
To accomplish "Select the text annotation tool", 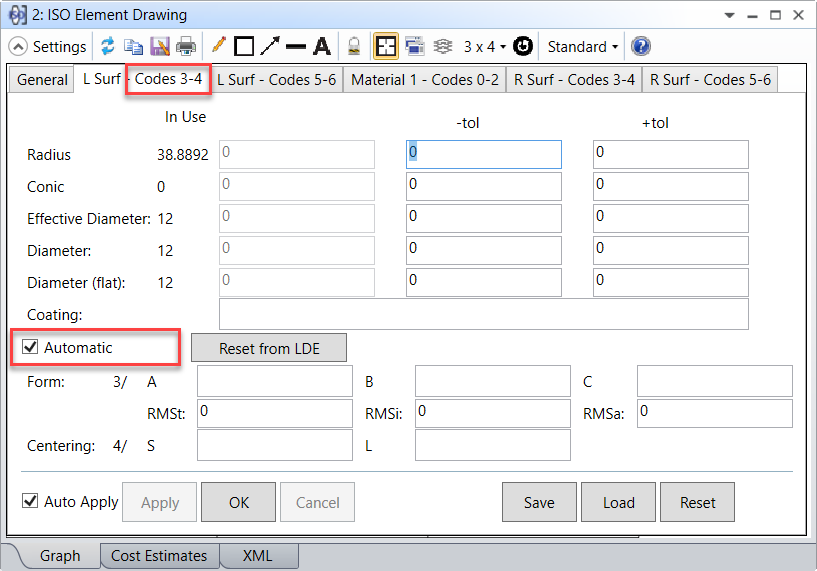I will (x=321, y=47).
